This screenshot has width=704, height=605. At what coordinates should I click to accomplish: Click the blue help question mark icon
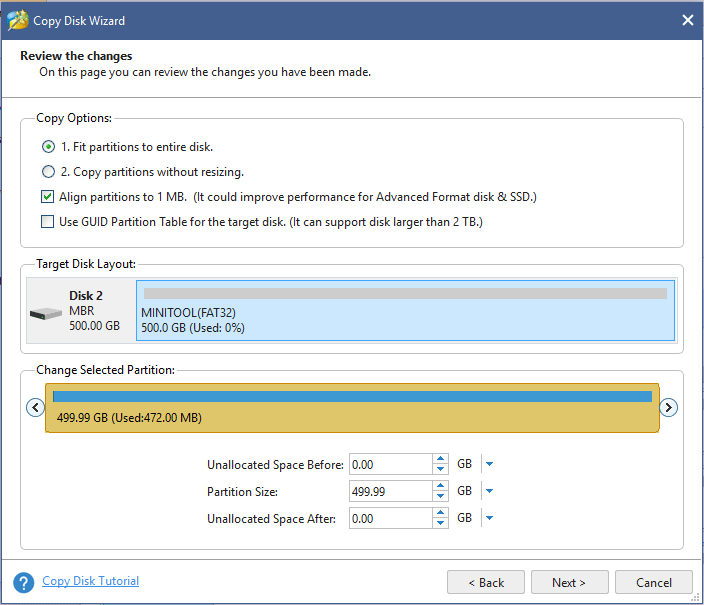click(23, 583)
